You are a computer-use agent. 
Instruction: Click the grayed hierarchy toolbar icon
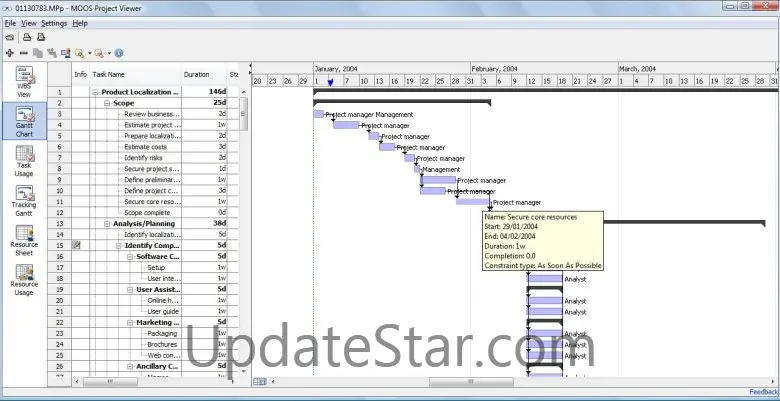(51, 53)
